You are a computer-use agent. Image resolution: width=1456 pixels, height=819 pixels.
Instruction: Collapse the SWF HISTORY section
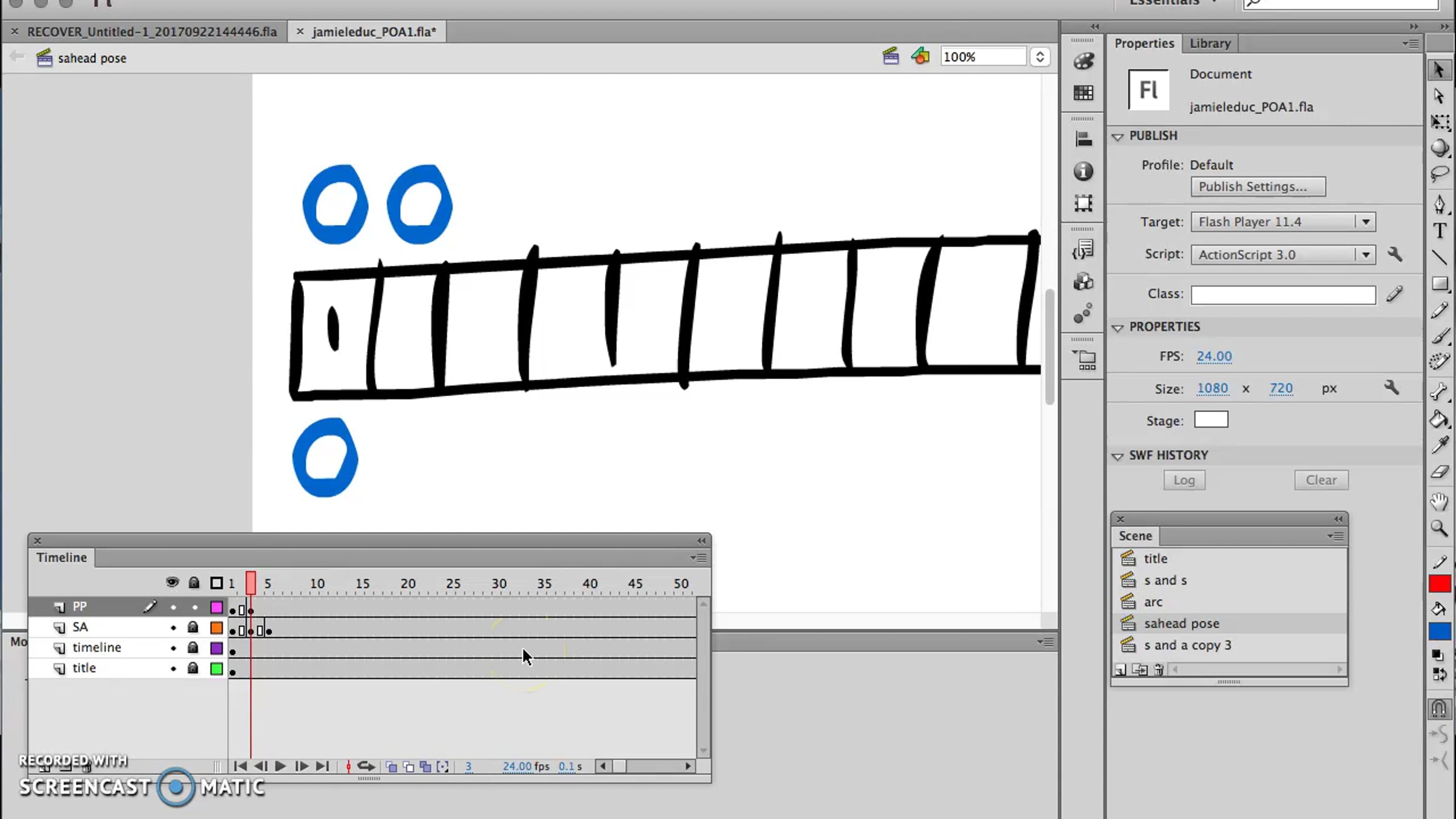pyautogui.click(x=1117, y=456)
